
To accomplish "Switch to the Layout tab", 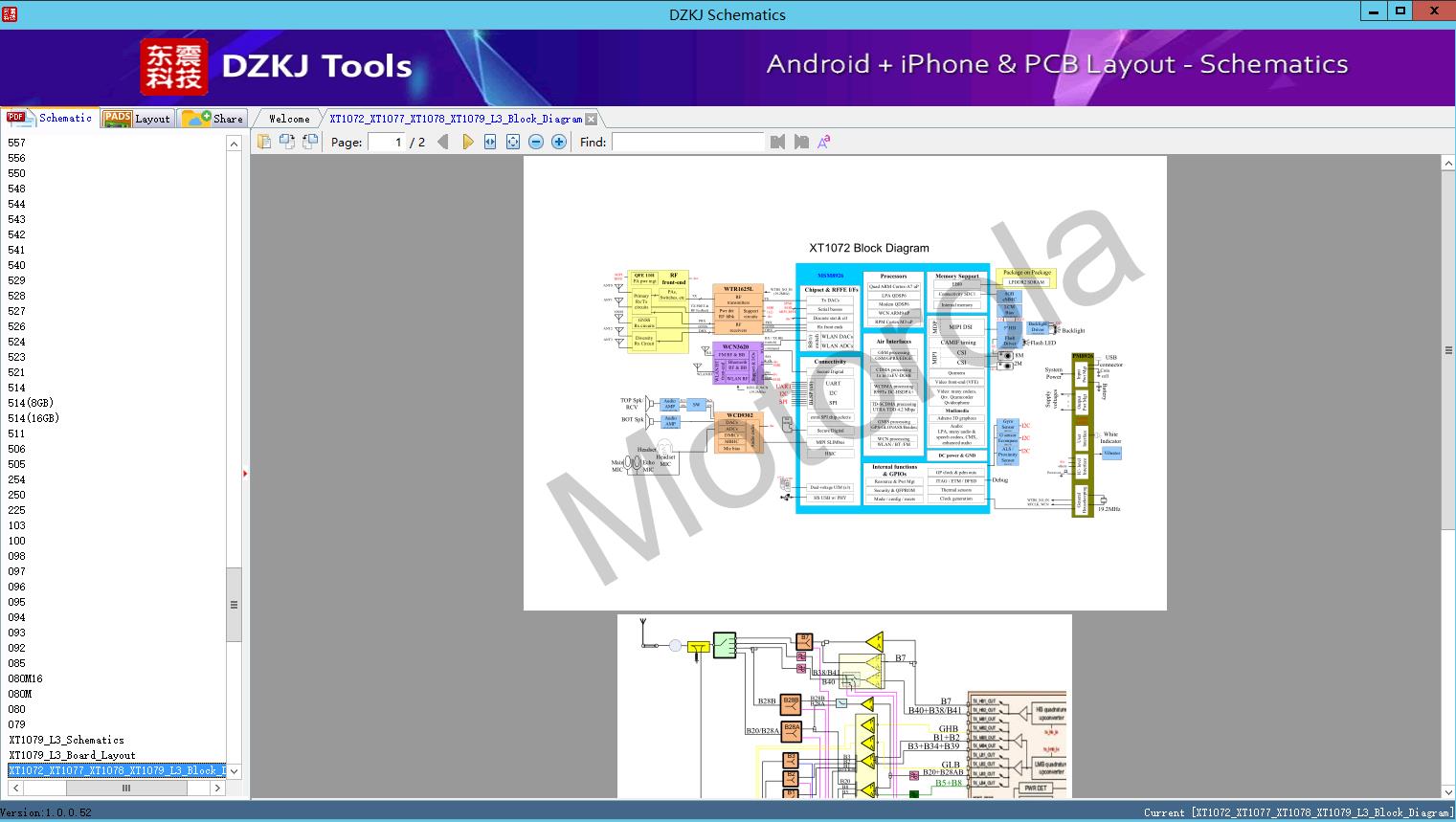I will 137,119.
